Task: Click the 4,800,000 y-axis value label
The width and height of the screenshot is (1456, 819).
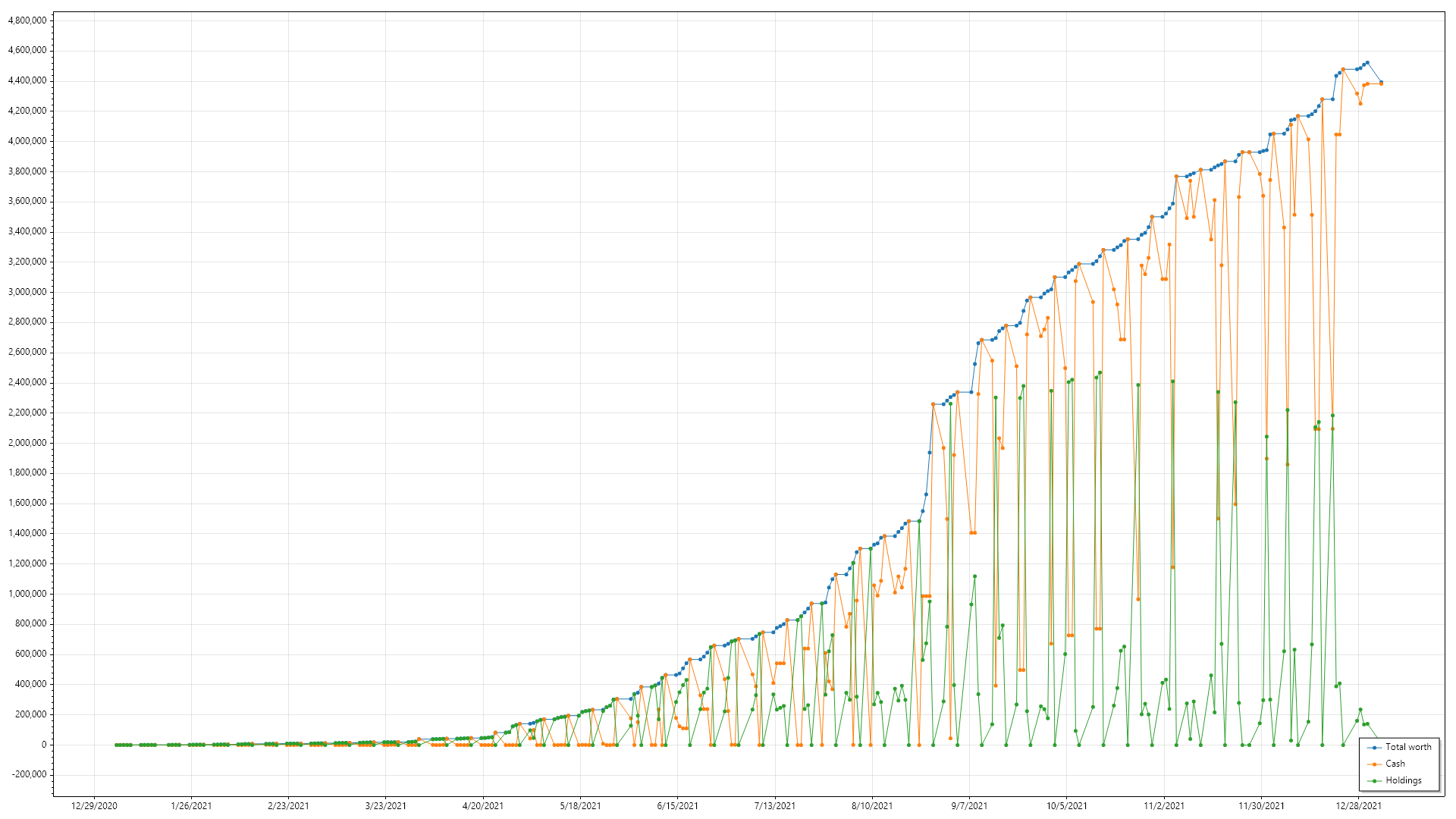Action: (27, 20)
